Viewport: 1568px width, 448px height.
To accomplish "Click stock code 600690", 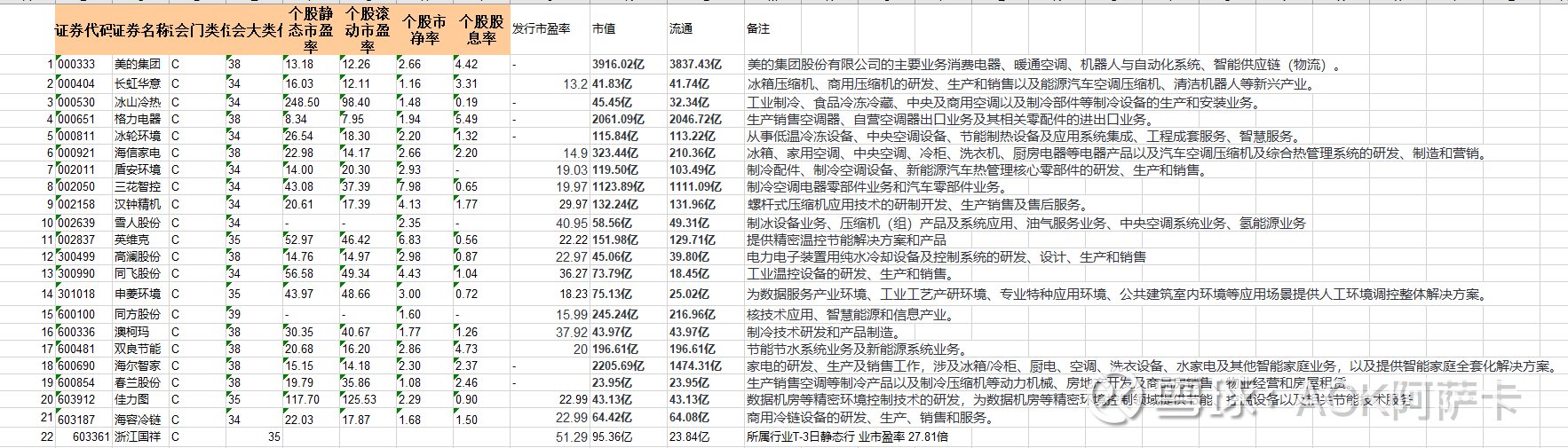I will [x=76, y=365].
